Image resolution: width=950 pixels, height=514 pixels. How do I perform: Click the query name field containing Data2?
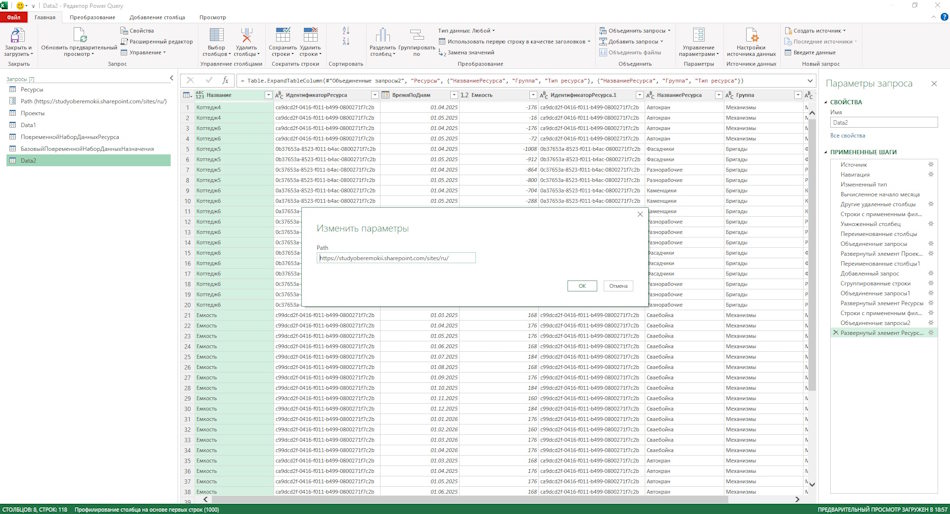tap(883, 122)
